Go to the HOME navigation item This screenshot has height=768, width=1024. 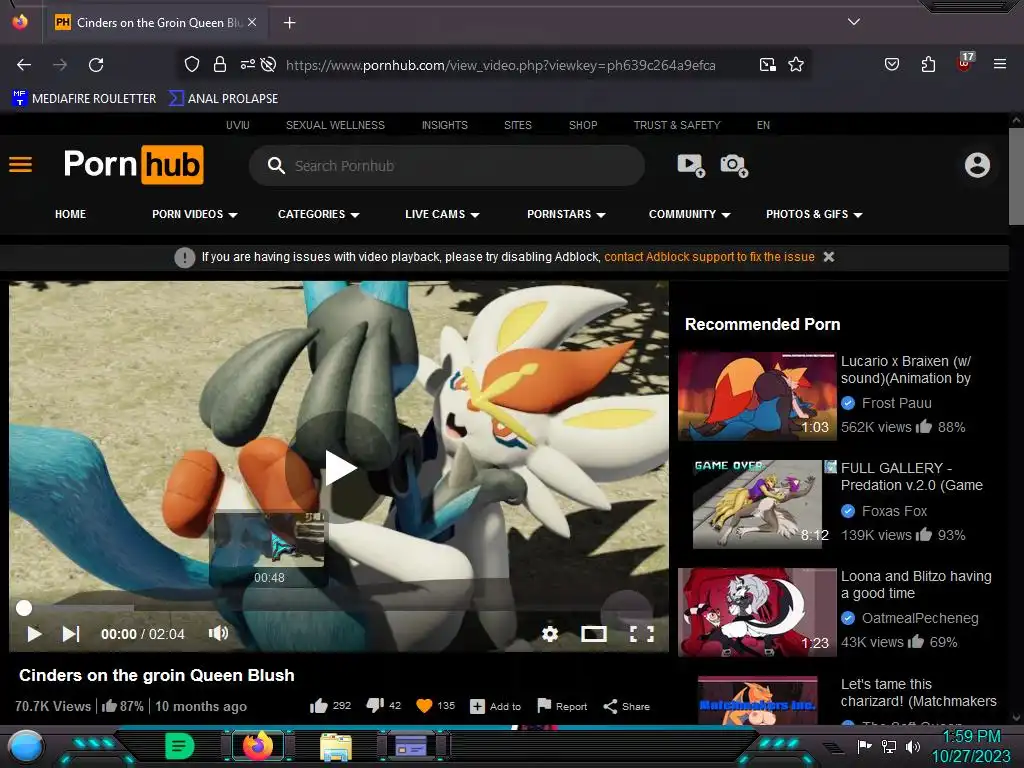(71, 214)
